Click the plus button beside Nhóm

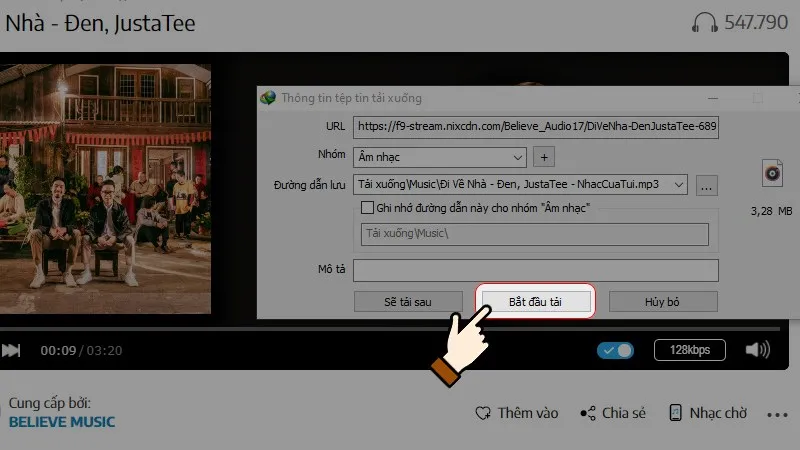[x=544, y=157]
